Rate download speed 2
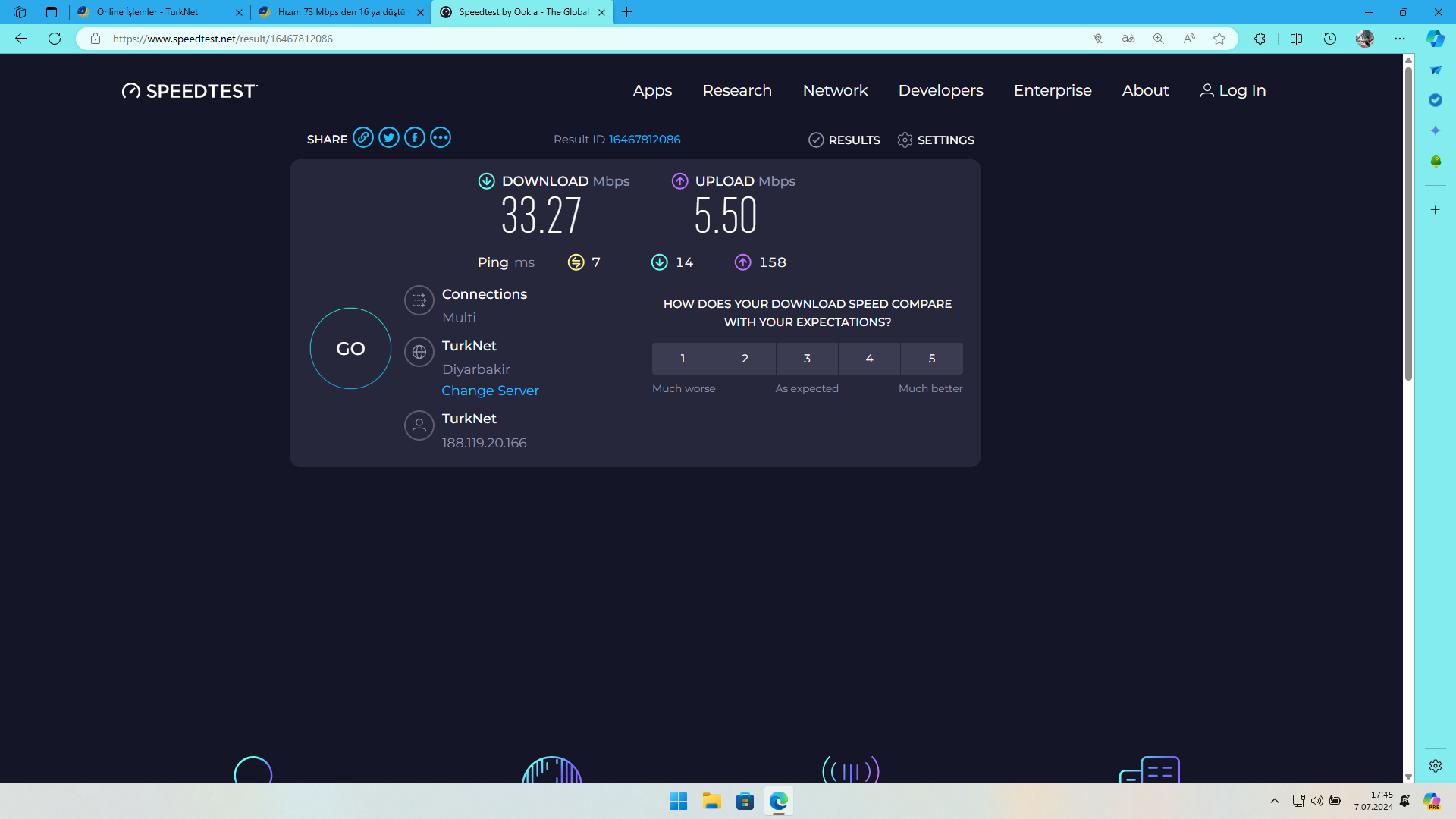 (x=745, y=359)
